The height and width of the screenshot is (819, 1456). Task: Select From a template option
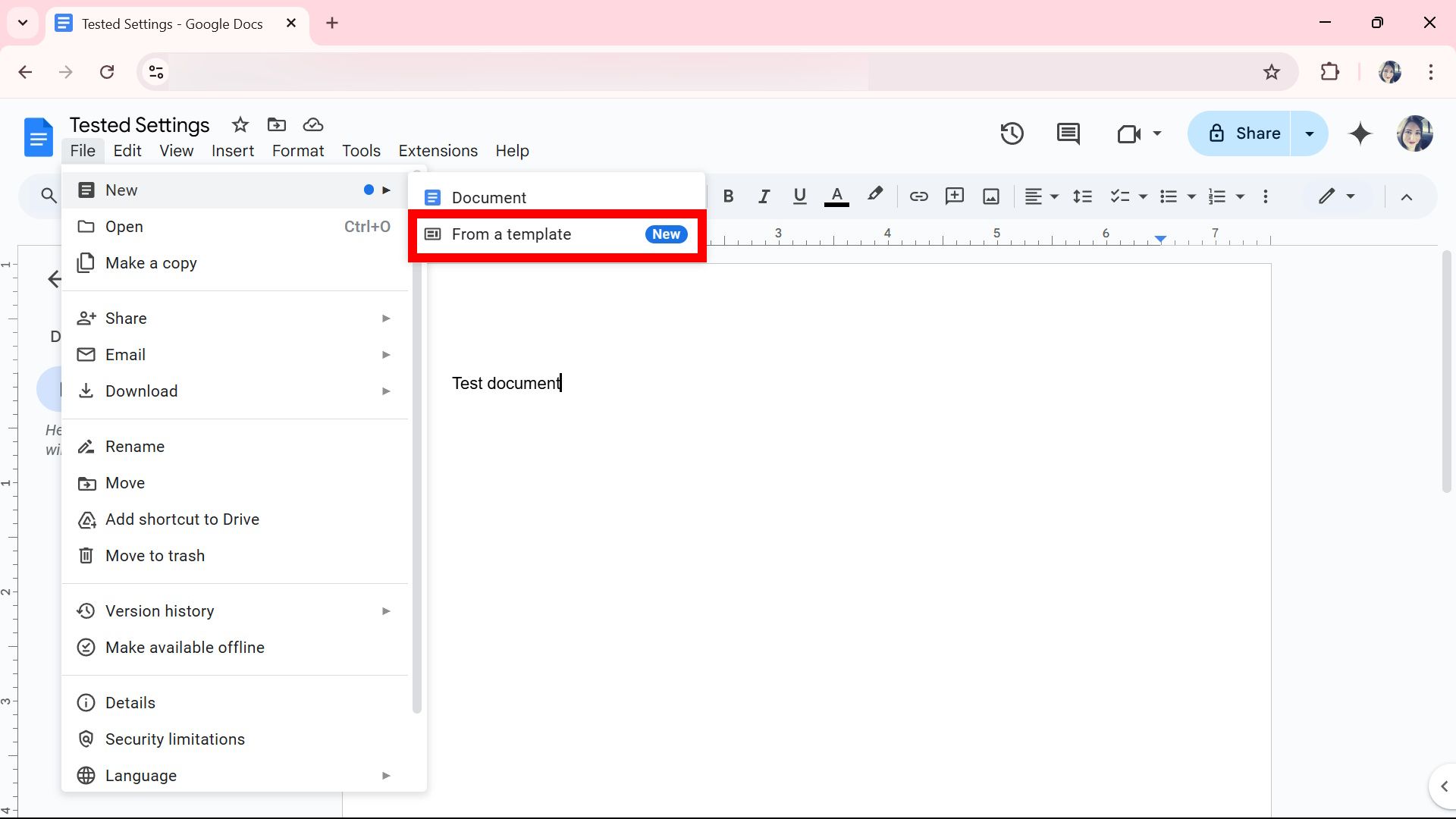coord(556,233)
